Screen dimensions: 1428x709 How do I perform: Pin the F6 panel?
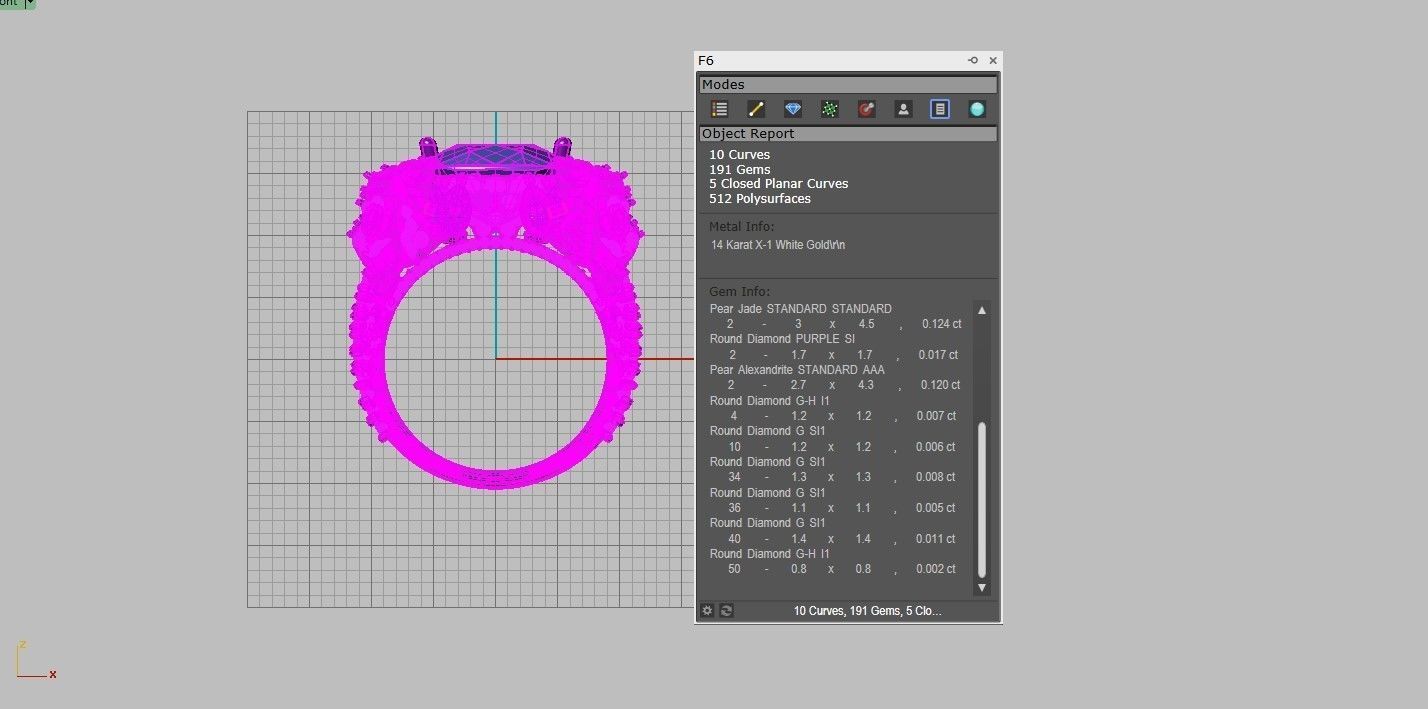[x=973, y=61]
